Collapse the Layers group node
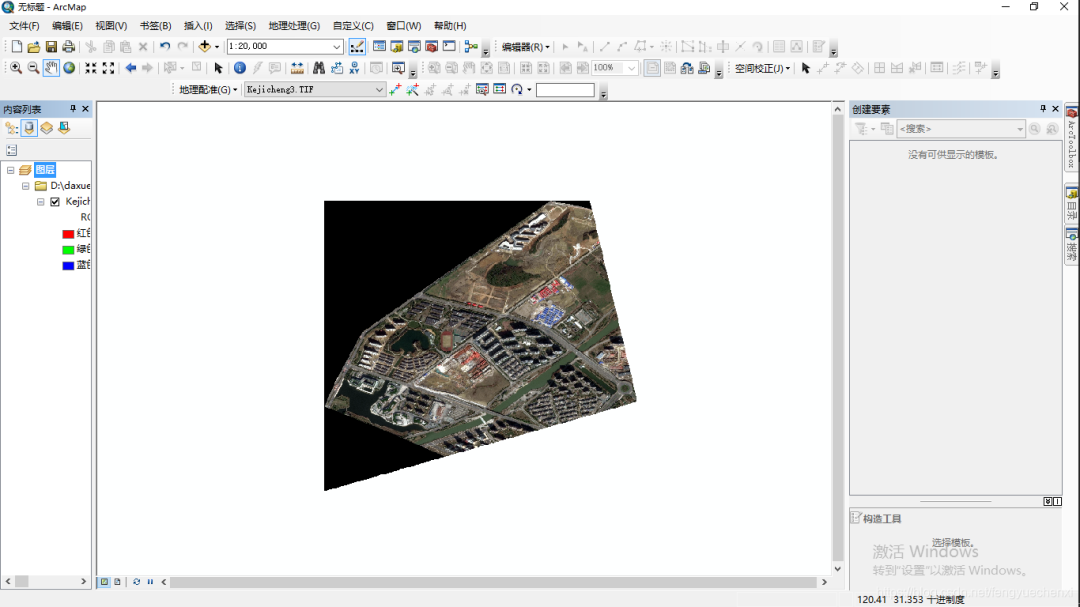1080x607 pixels. [x=10, y=169]
